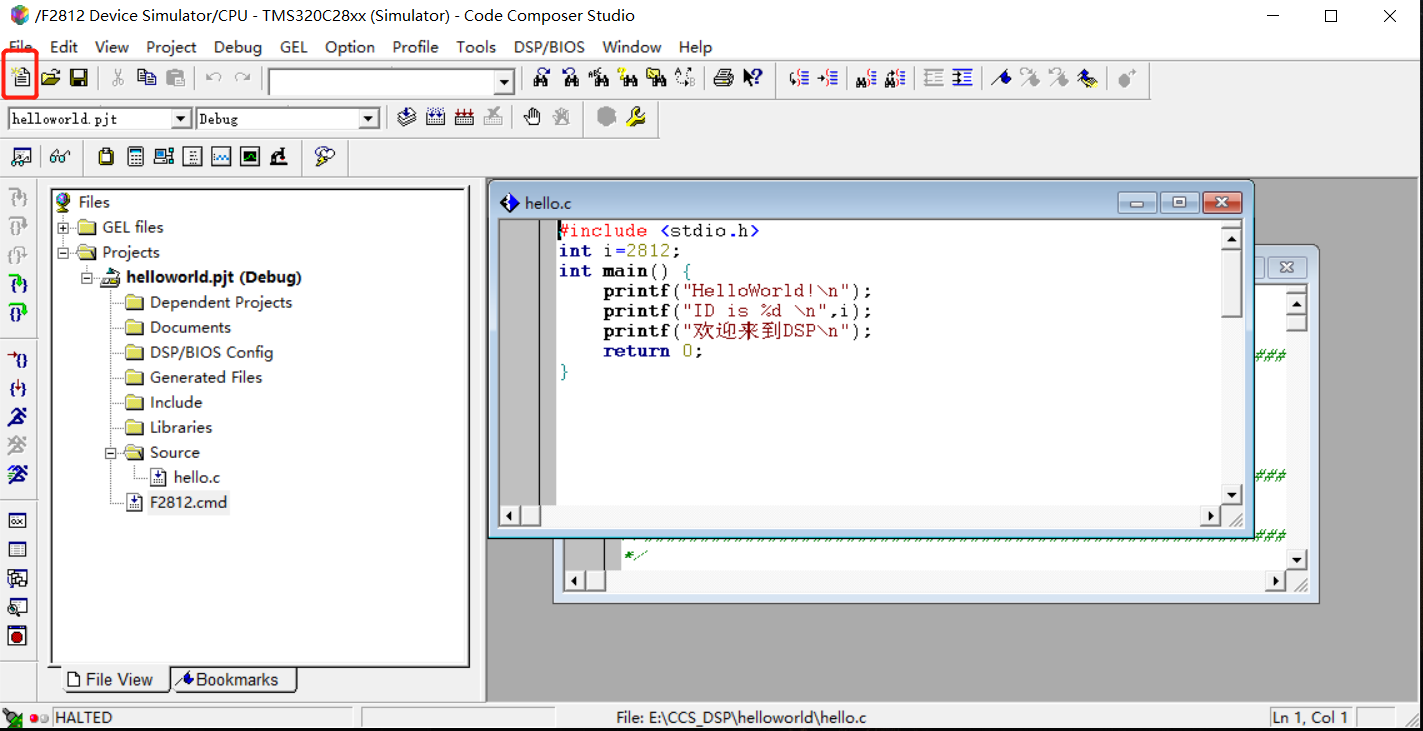Image resolution: width=1423 pixels, height=731 pixels.
Task: Click the background window horizontal scroll left arrow
Action: (x=574, y=581)
